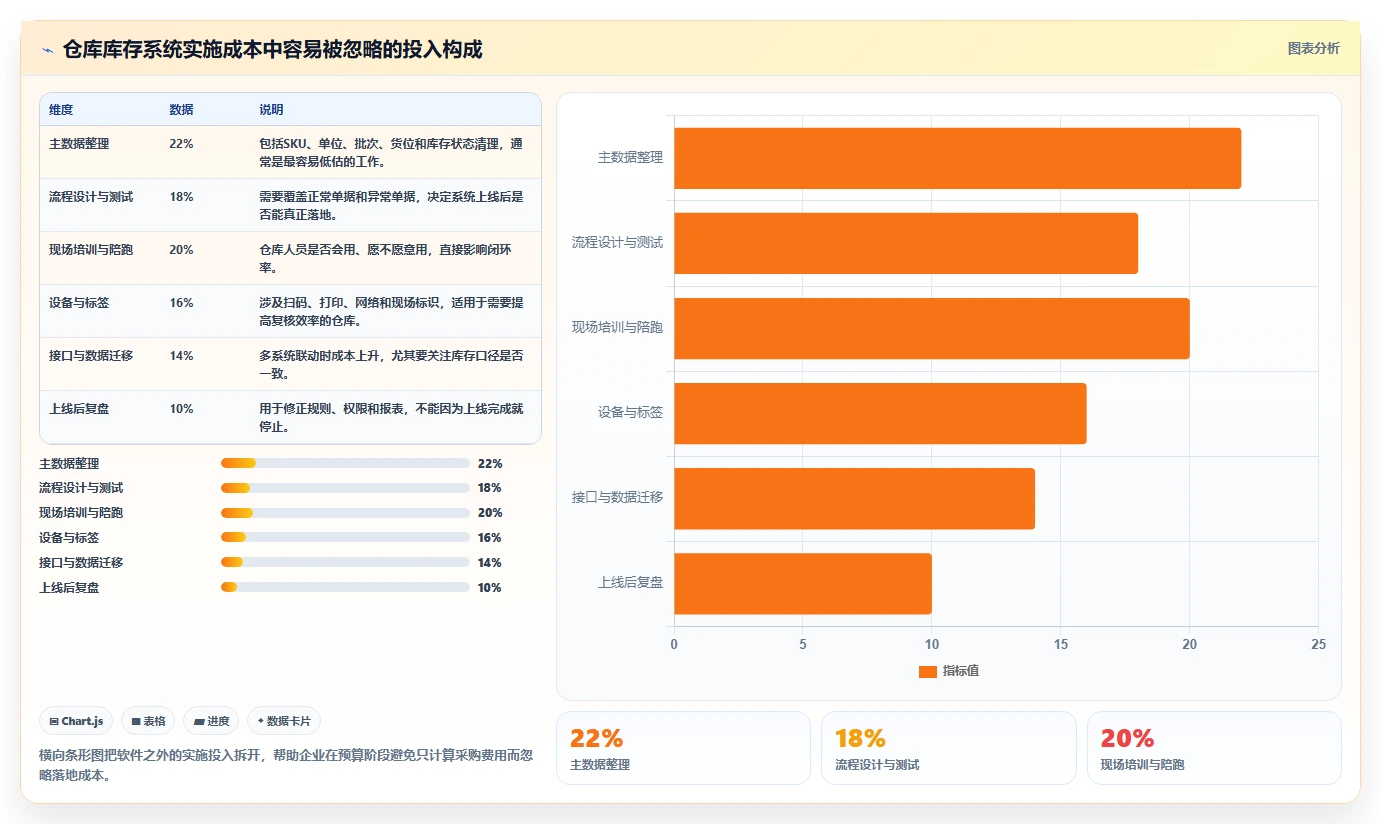The height and width of the screenshot is (824, 1381).
Task: Click the 现场培训与陪跑 progress bar
Action: click(345, 513)
